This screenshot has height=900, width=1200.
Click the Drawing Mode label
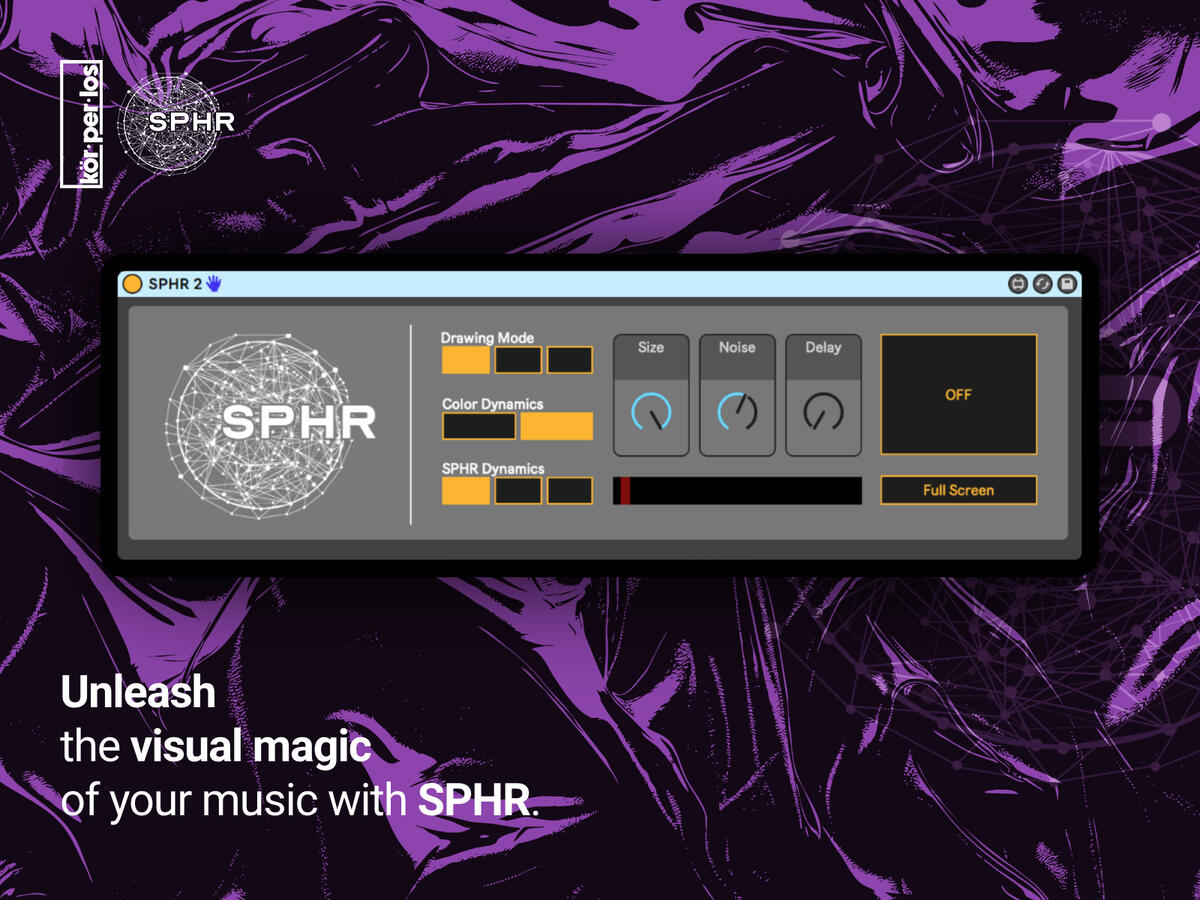(x=487, y=338)
